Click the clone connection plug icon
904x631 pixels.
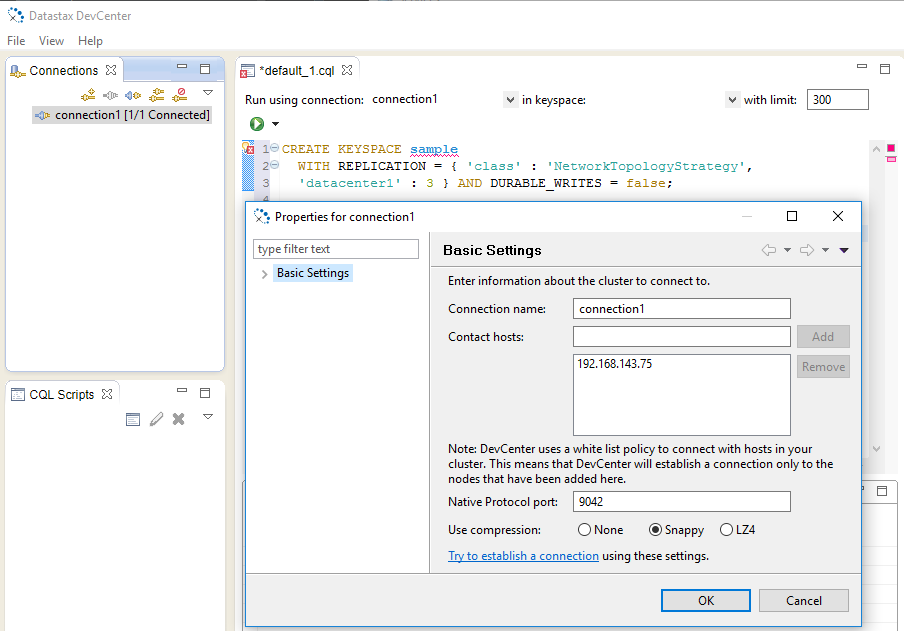click(x=157, y=94)
